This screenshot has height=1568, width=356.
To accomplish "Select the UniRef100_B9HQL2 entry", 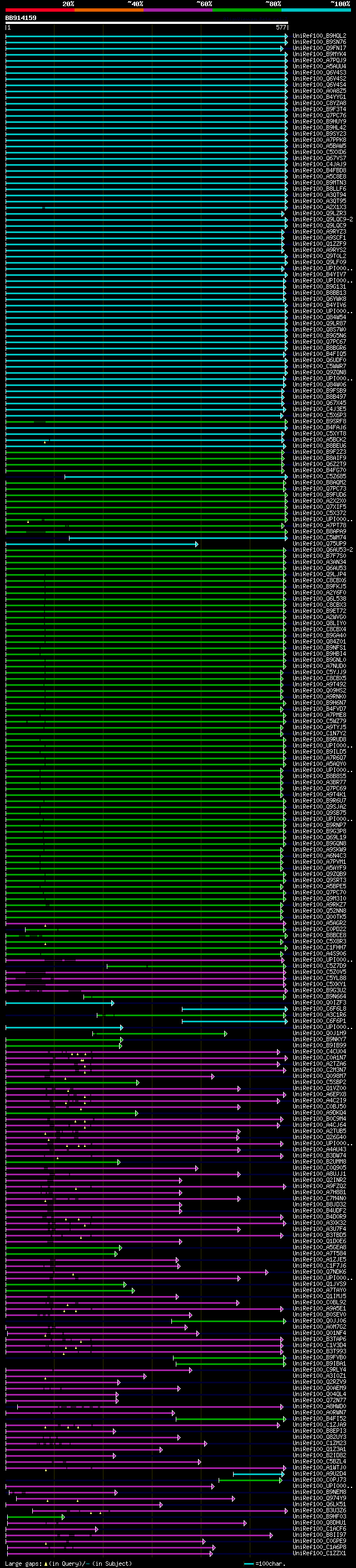I will 319,36.
